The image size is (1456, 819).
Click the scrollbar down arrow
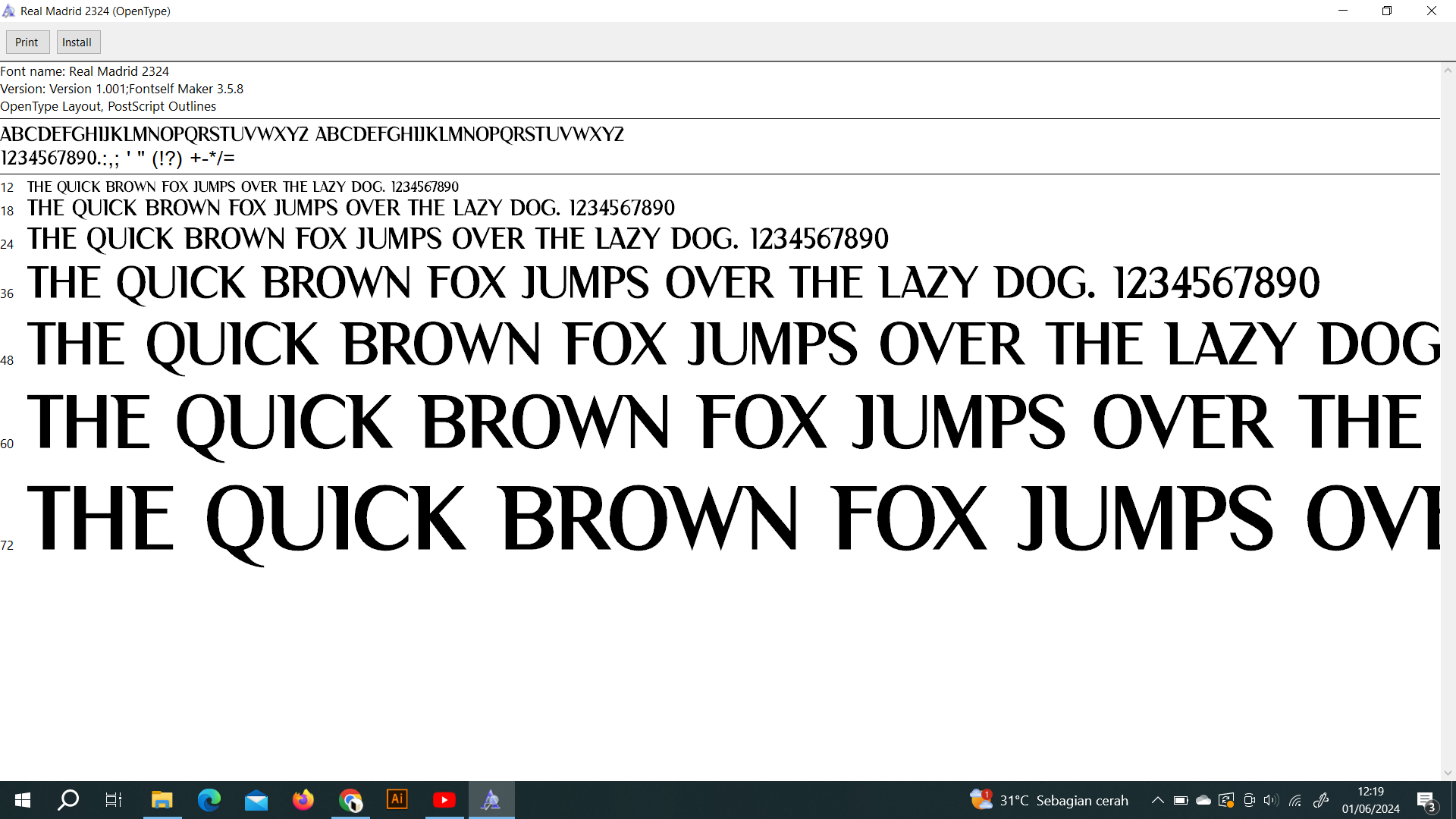[x=1448, y=773]
